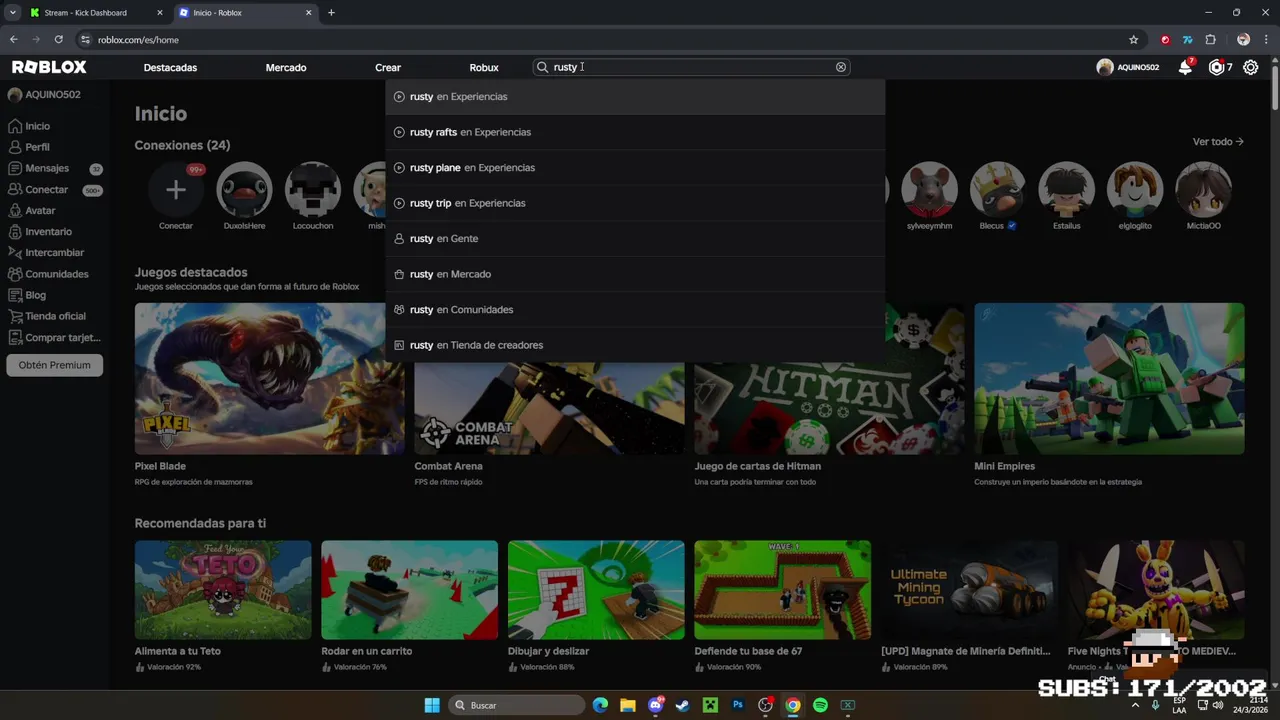Open the Crear navigation tab
The height and width of the screenshot is (720, 1280).
[x=388, y=67]
